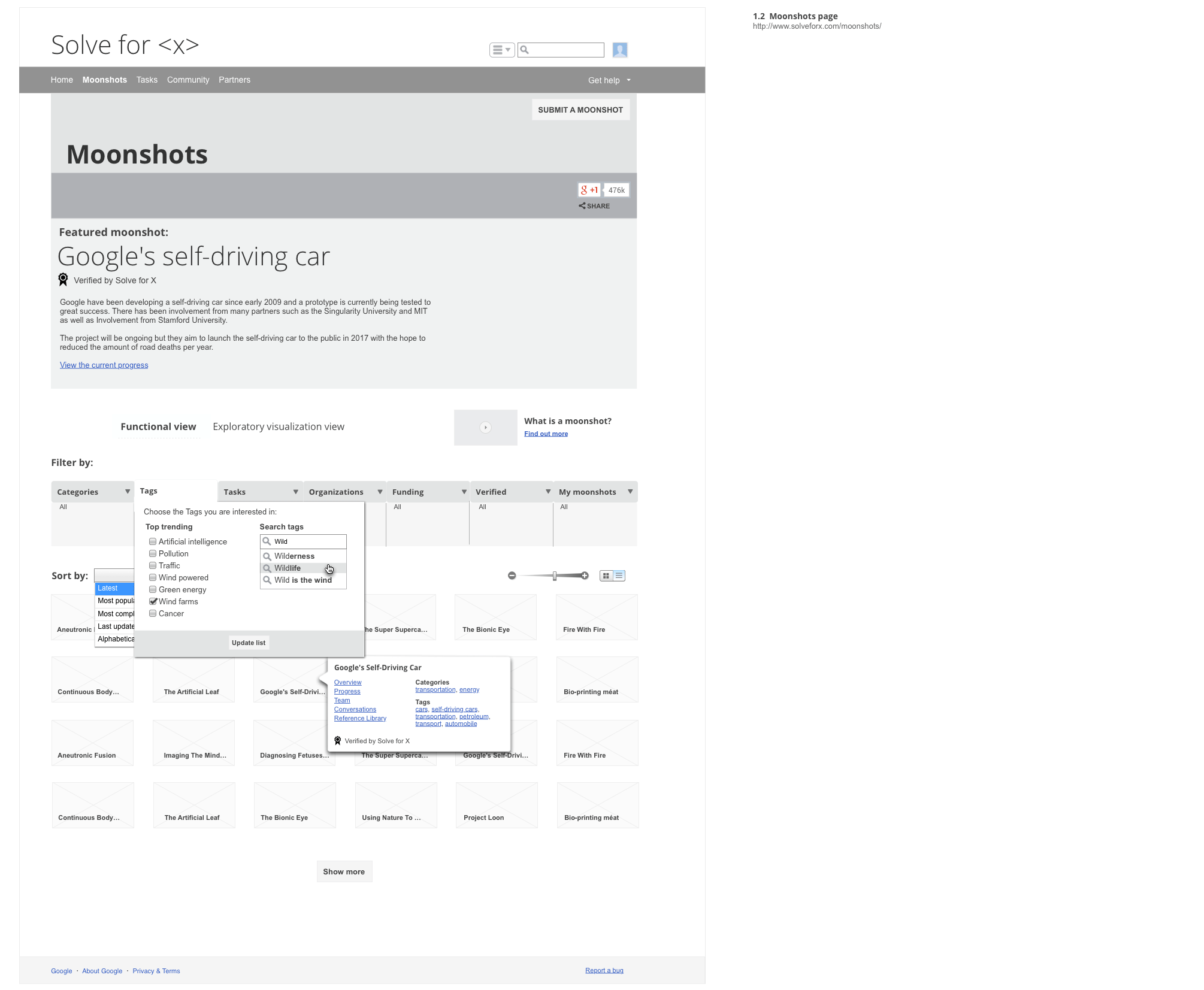Uncheck the Wind farms tag
This screenshot has height=990, width=1204.
click(x=153, y=601)
